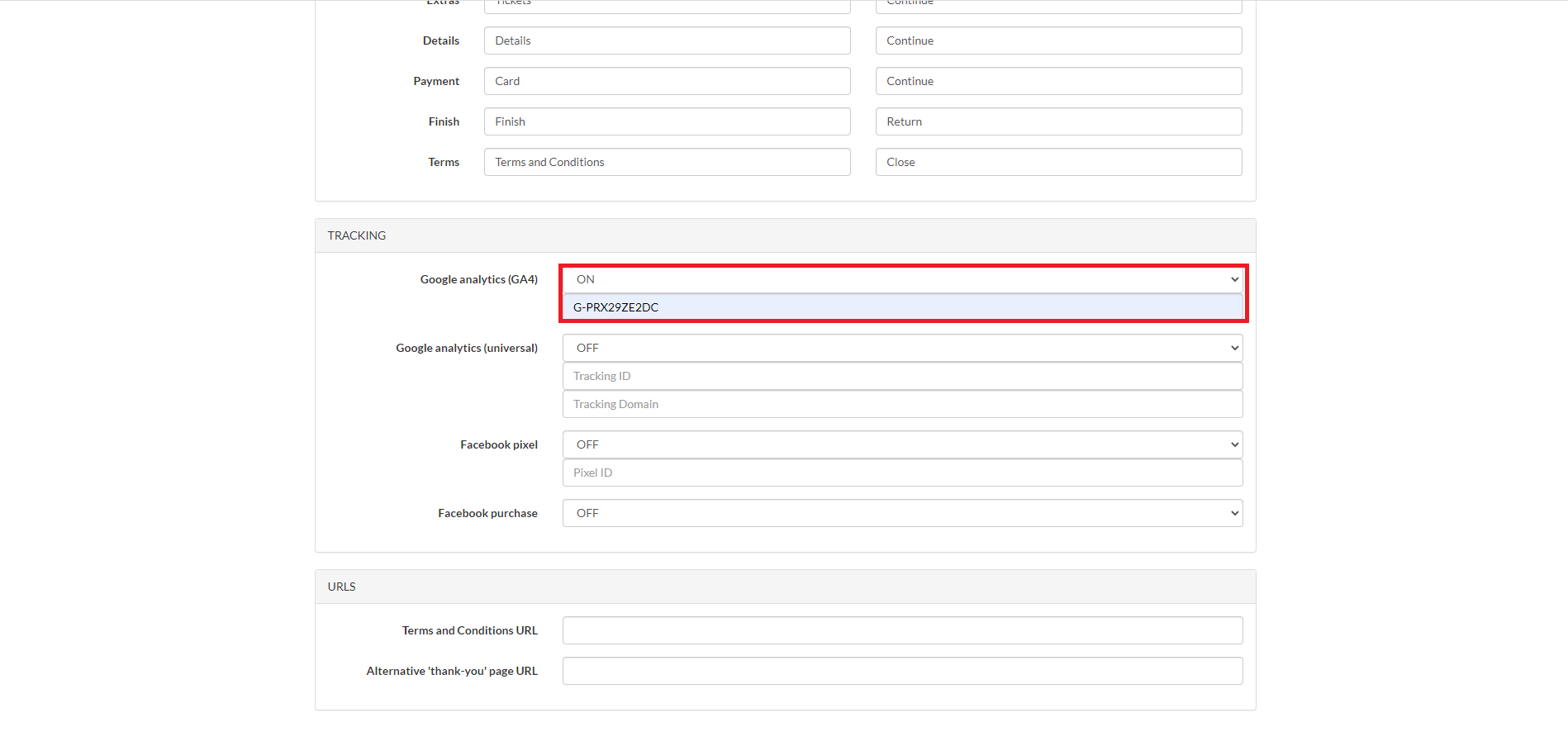Click the Finish row Finish title field
The width and height of the screenshot is (1568, 746).
[x=667, y=121]
